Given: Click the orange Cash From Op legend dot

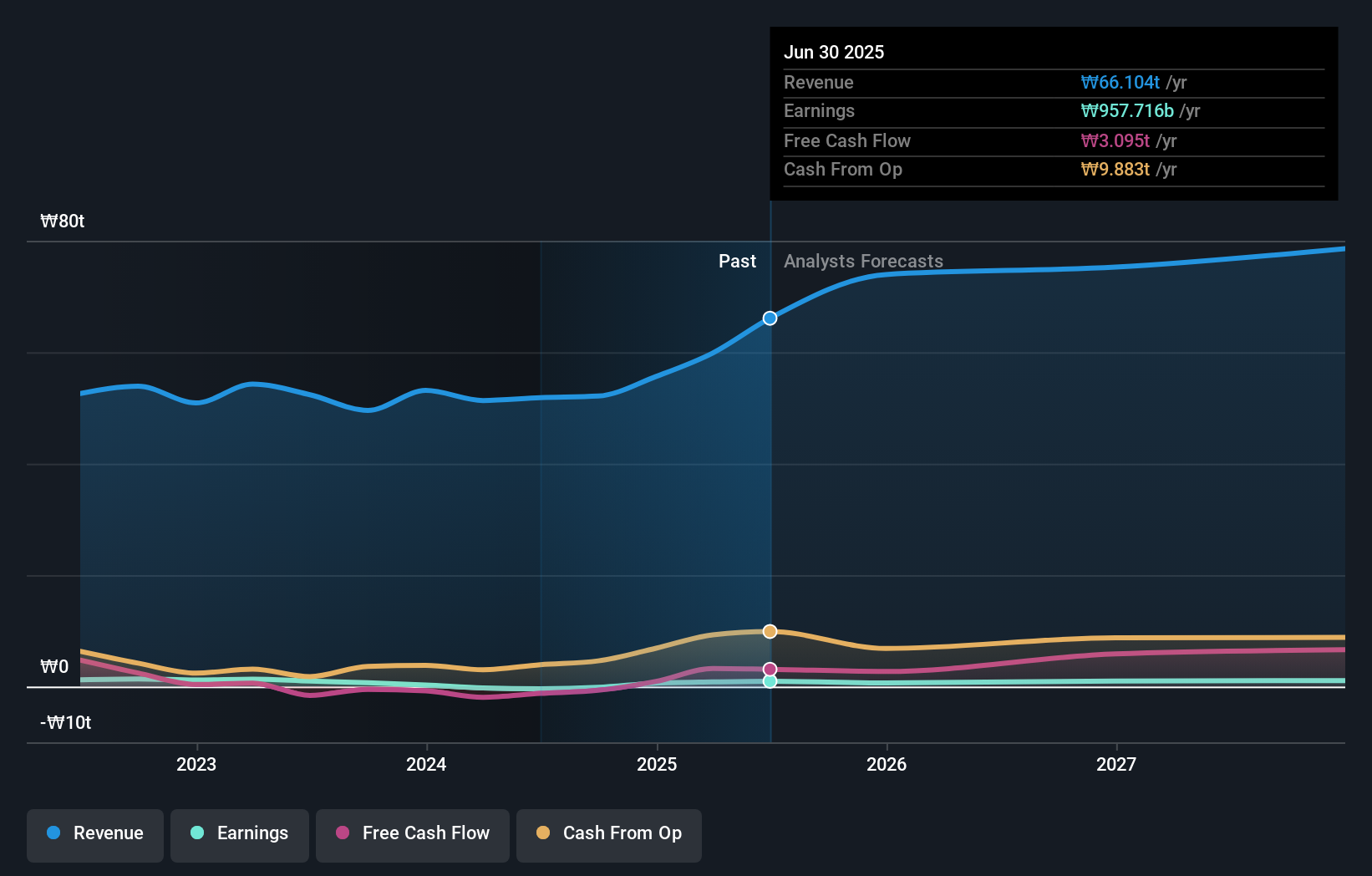Looking at the screenshot, I should click(545, 833).
